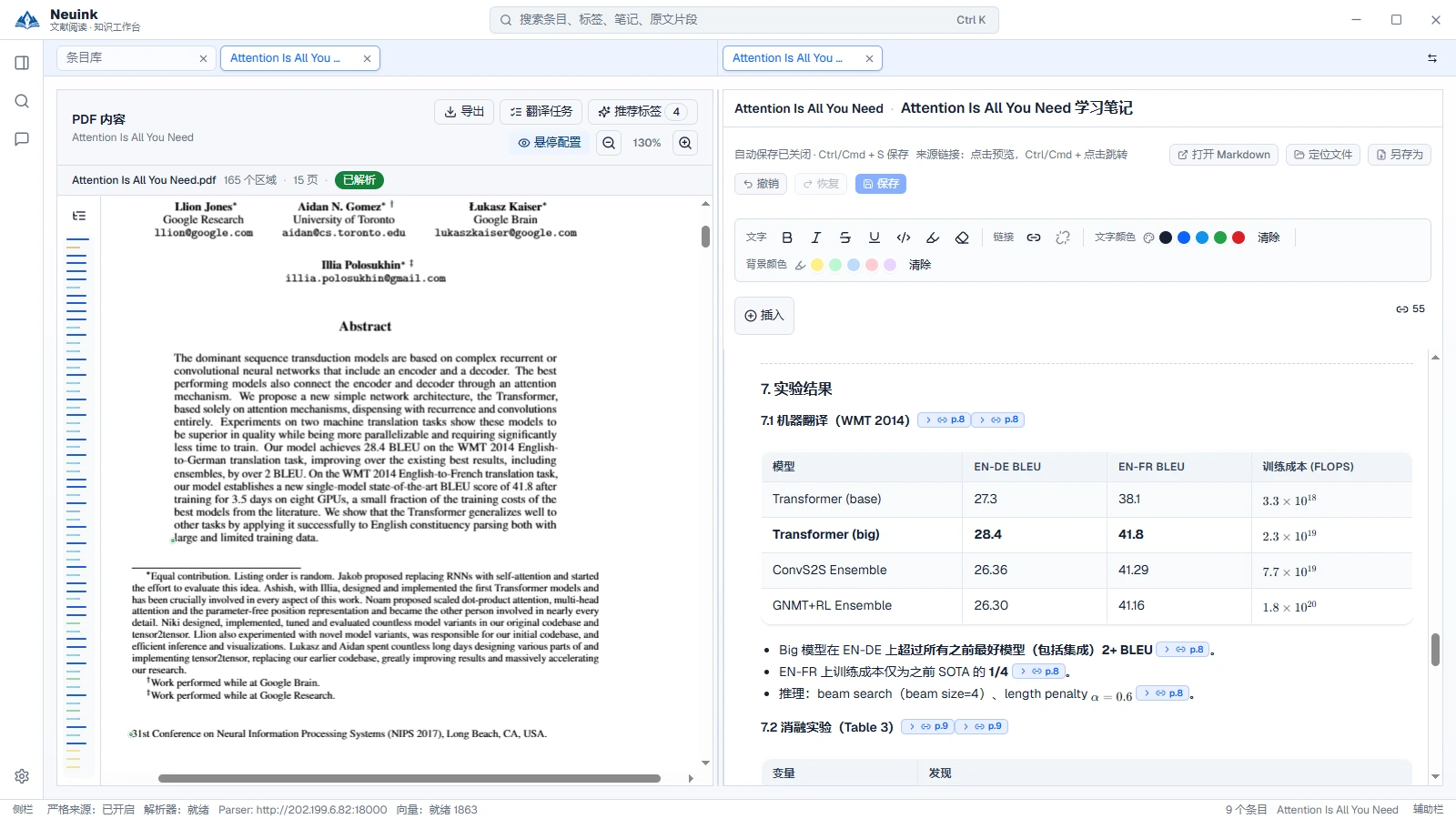Remove link with the unlink icon
Viewport: 1456px width, 819px height.
pyautogui.click(x=1063, y=238)
